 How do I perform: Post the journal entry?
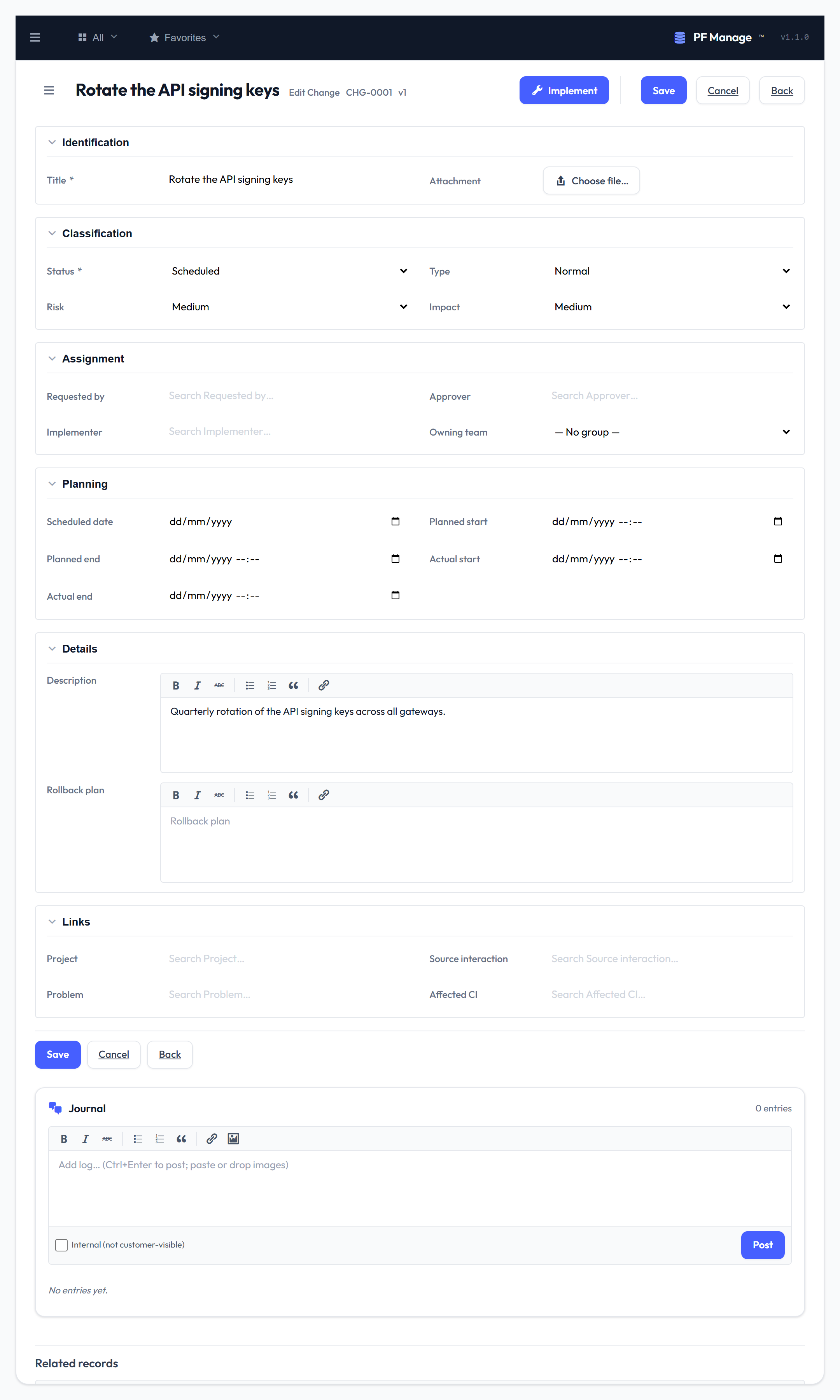point(763,1245)
